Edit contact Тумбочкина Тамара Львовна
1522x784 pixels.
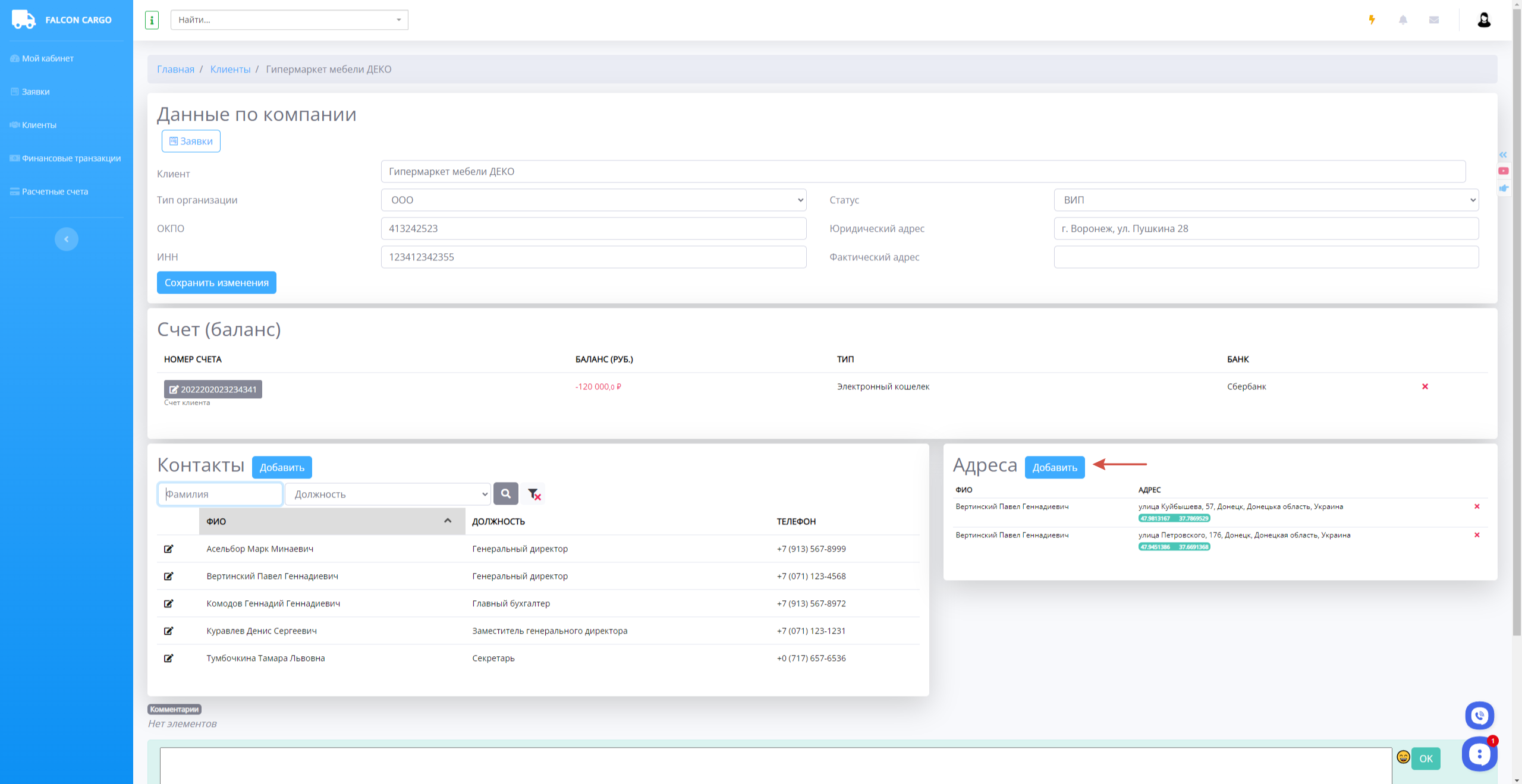coord(169,658)
